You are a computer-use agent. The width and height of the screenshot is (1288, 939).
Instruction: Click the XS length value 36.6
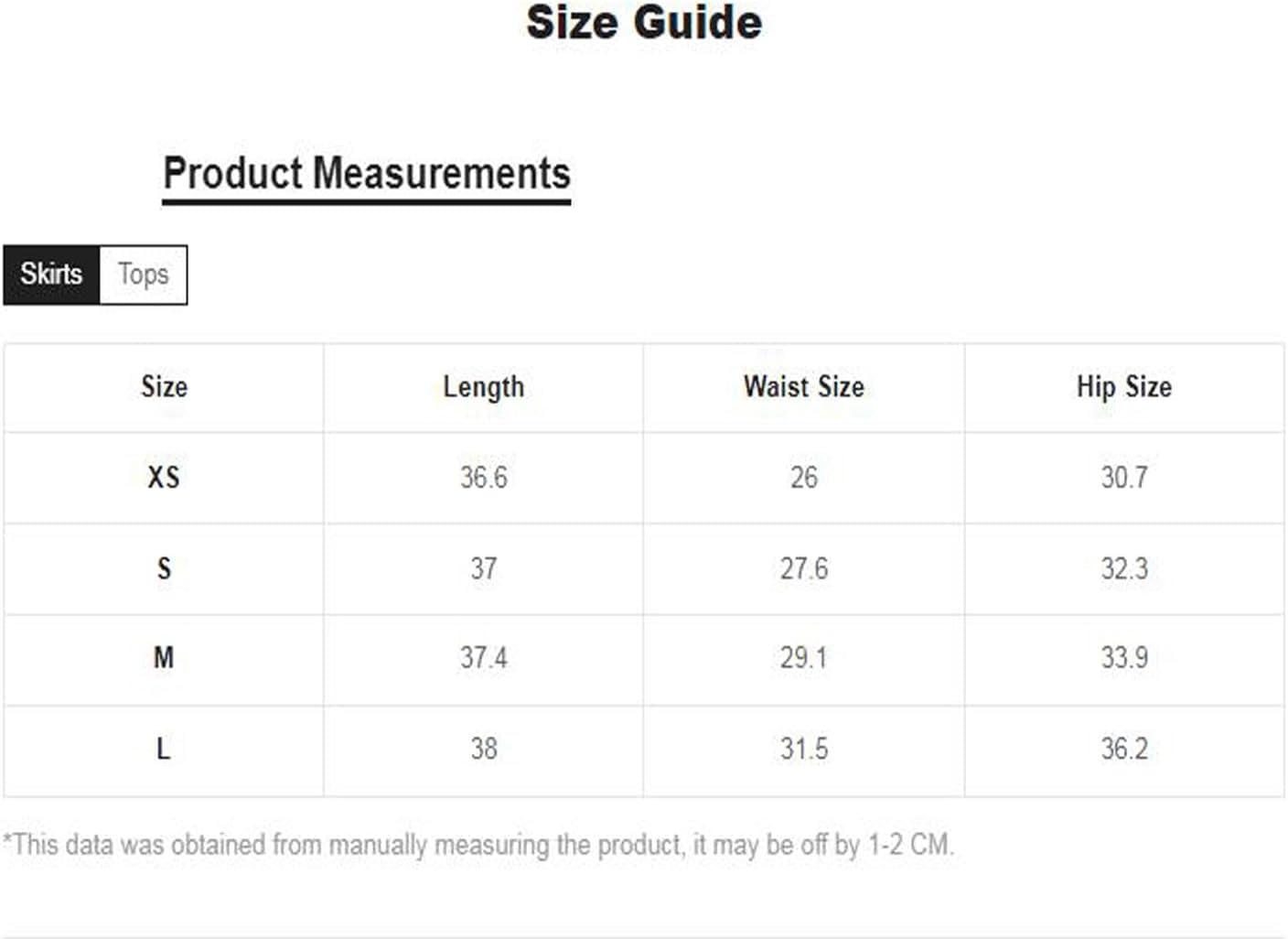(484, 477)
